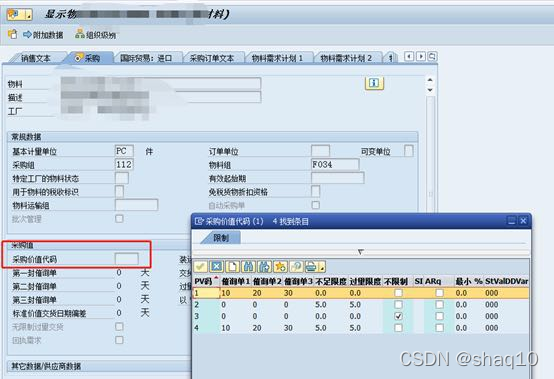The height and width of the screenshot is (379, 554).
Task: Select the 限制 tab in the popup
Action: 221,238
